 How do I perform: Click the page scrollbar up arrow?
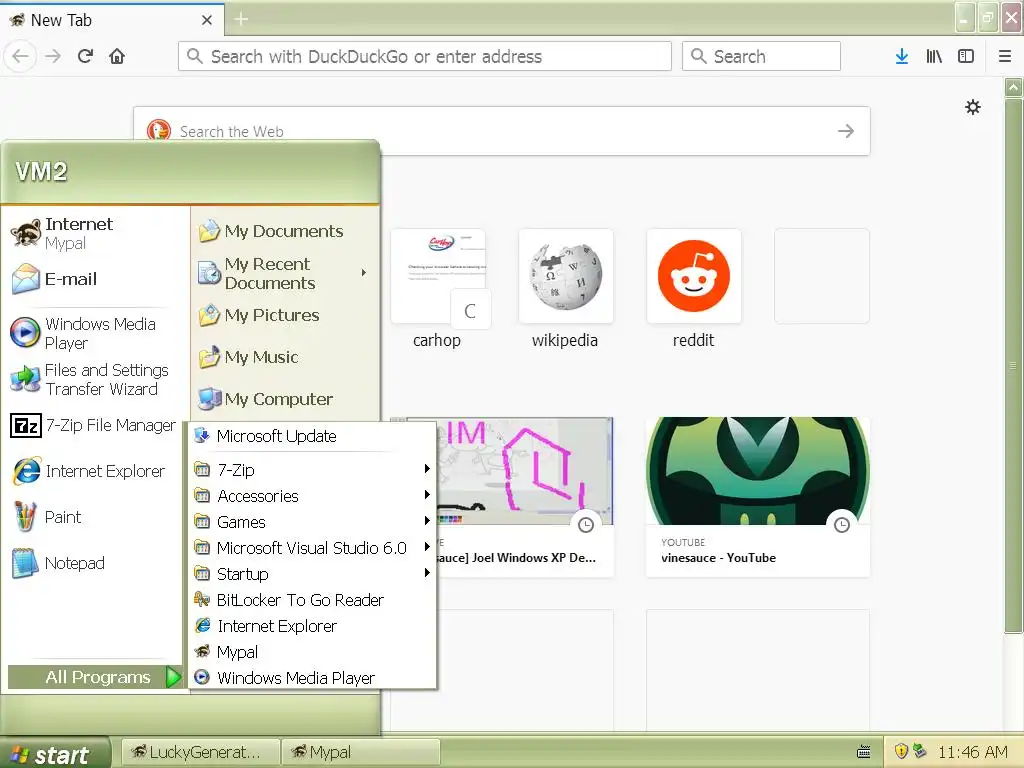coord(1013,87)
